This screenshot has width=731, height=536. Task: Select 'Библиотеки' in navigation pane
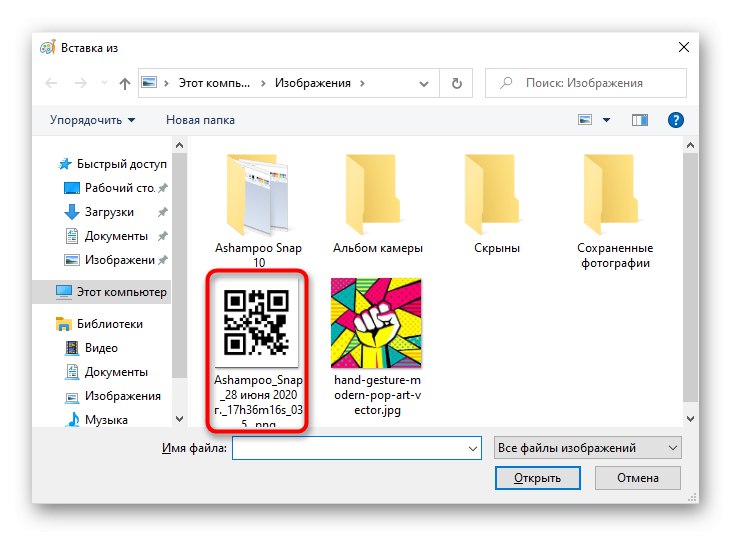110,324
